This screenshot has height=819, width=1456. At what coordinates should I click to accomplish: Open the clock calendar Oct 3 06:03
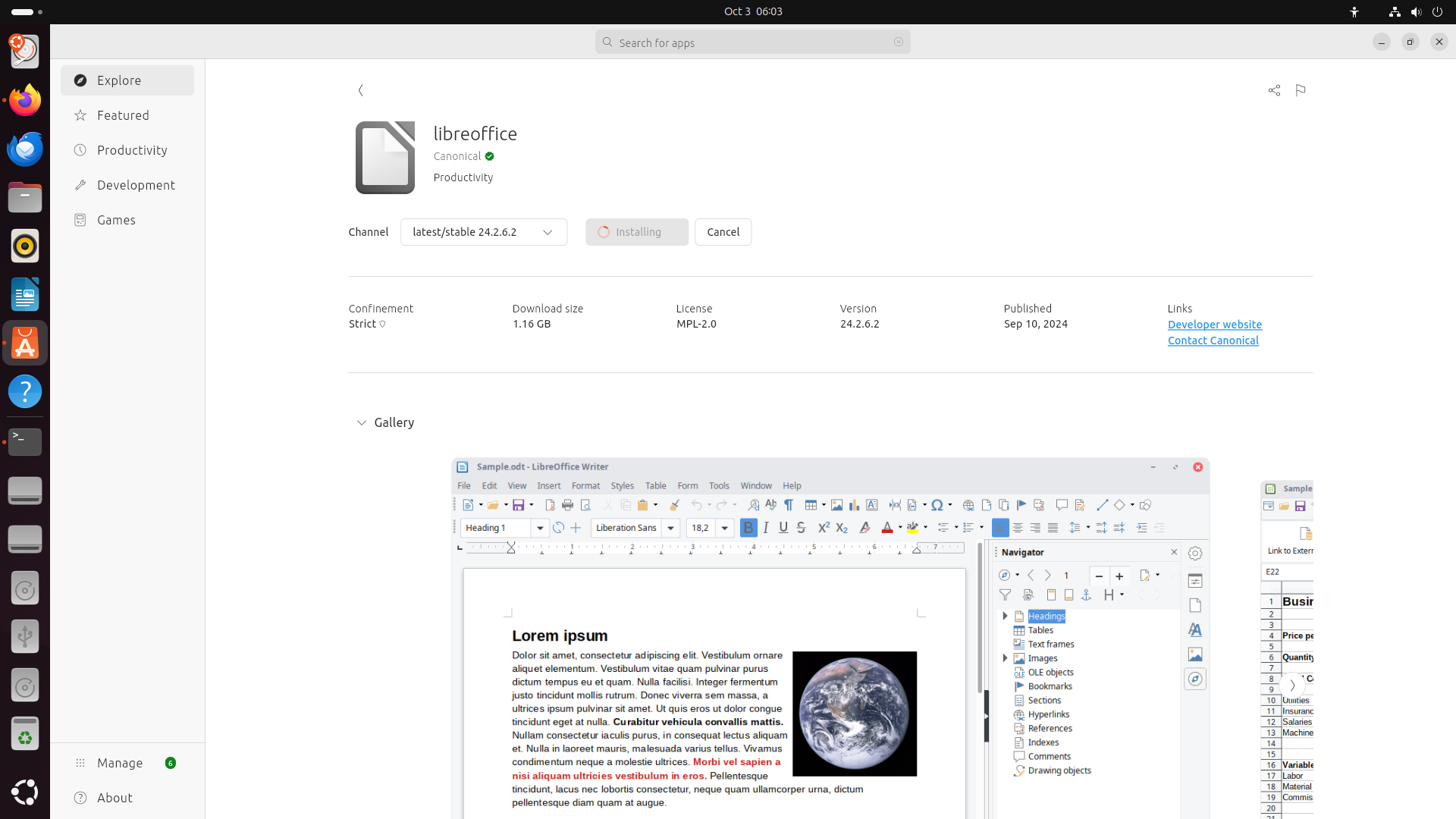pyautogui.click(x=753, y=11)
